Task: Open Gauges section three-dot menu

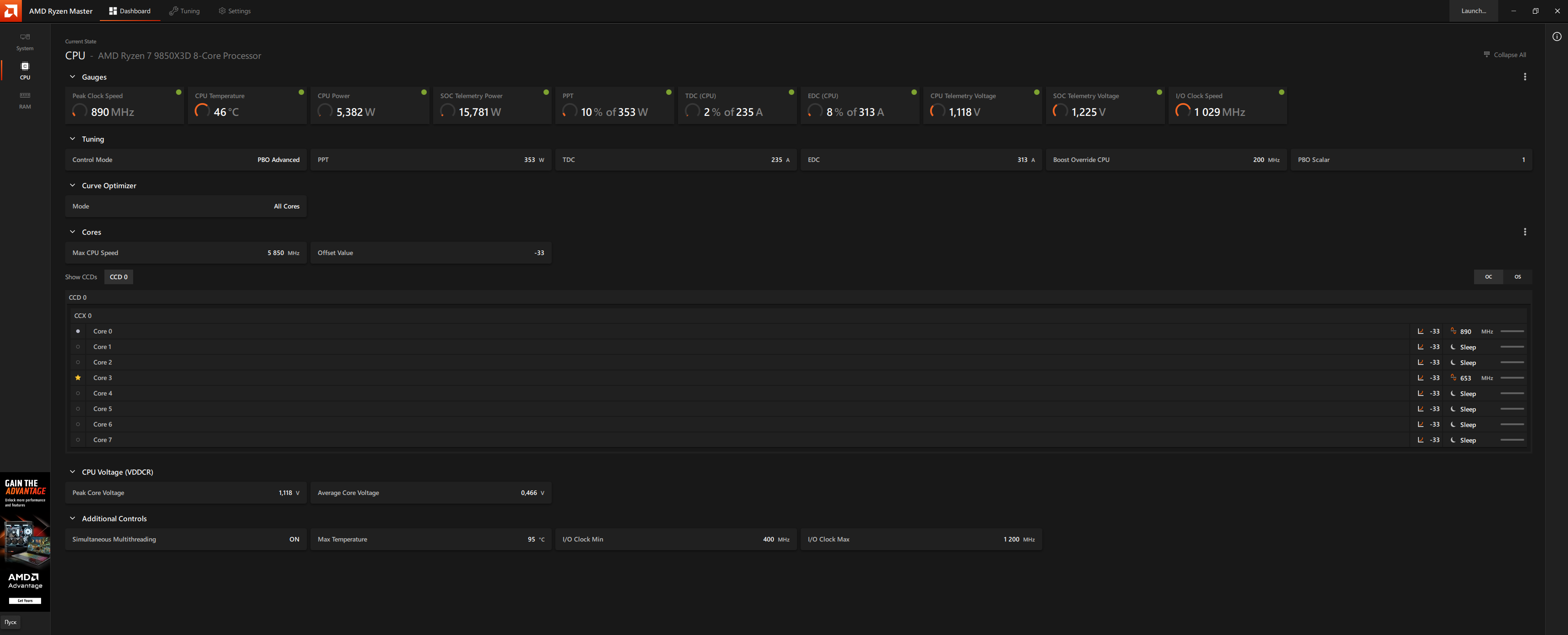Action: click(1524, 77)
